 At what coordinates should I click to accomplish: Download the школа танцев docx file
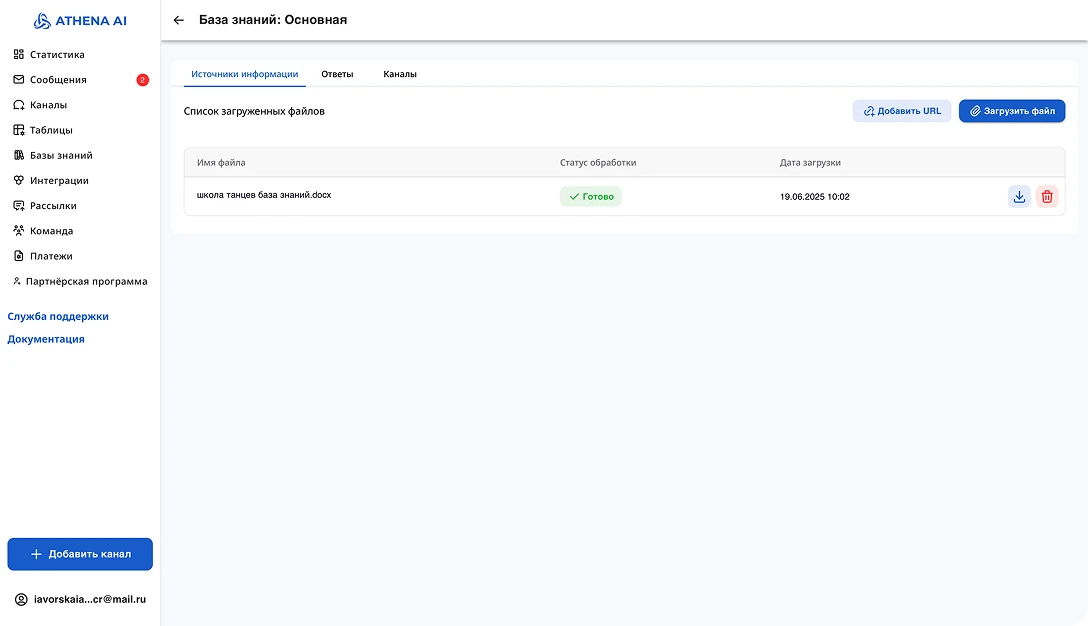click(1019, 197)
